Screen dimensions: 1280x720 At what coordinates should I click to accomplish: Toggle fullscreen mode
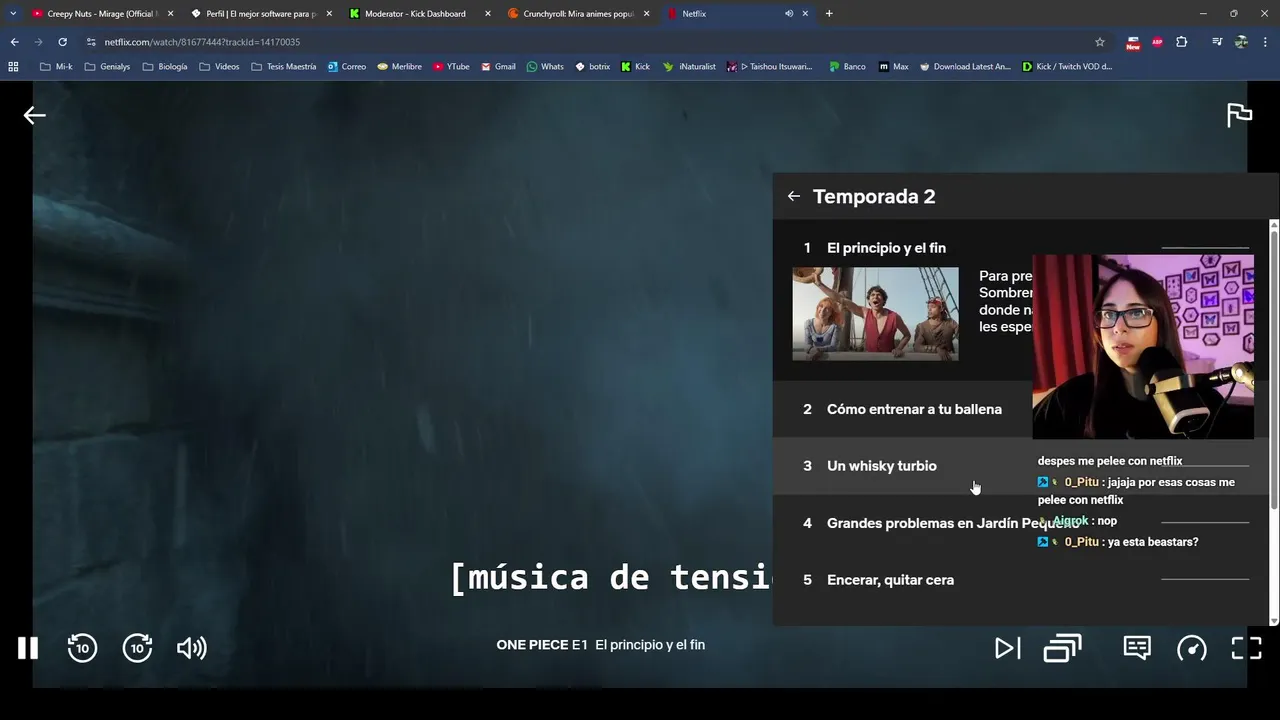[x=1246, y=648]
